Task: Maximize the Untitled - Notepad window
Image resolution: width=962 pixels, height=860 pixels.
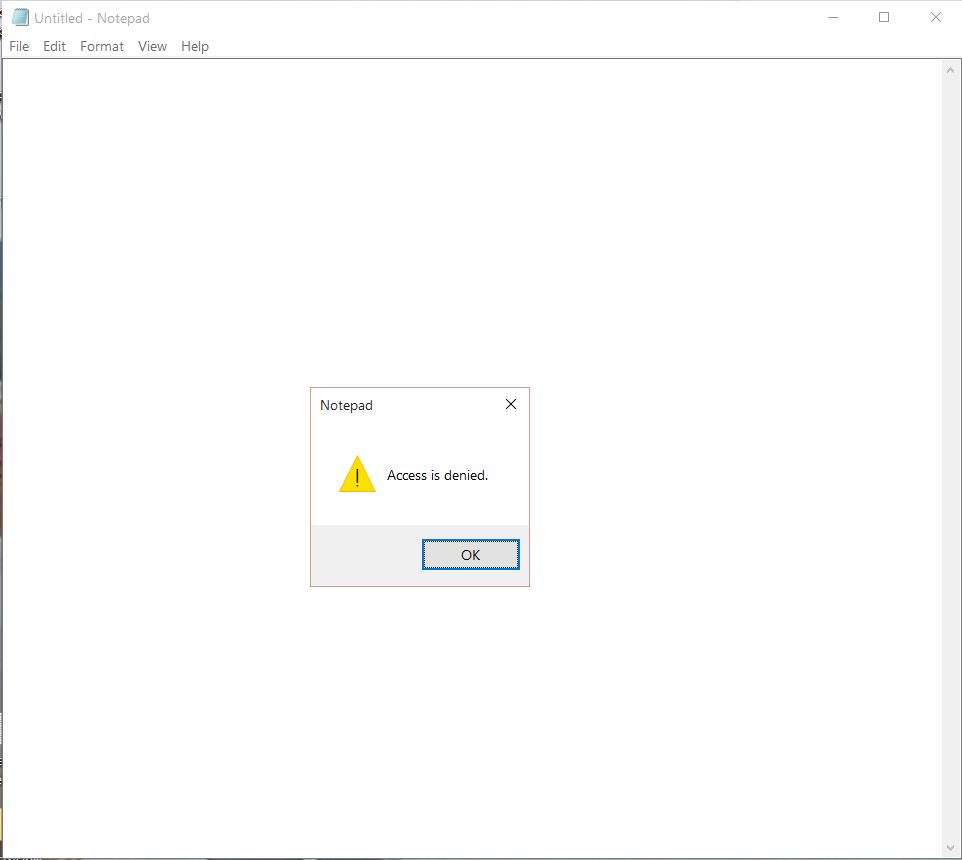Action: coord(884,18)
